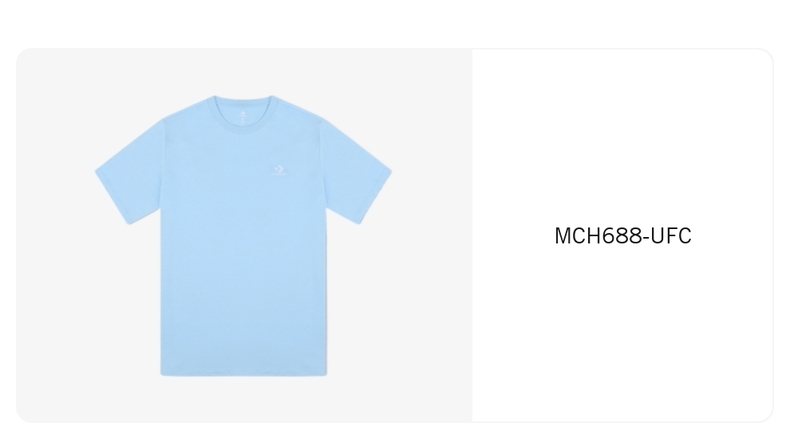Click the gray backdrop left of the shirt
Viewport: 790px width, 423px height.
pyautogui.click(x=55, y=236)
